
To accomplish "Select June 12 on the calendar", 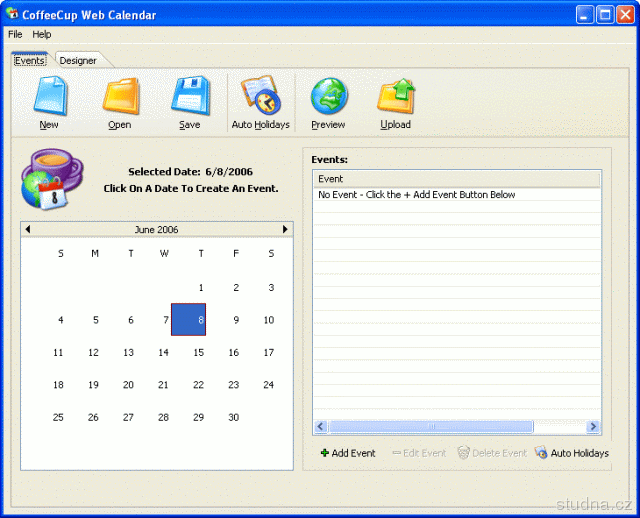I will click(93, 353).
